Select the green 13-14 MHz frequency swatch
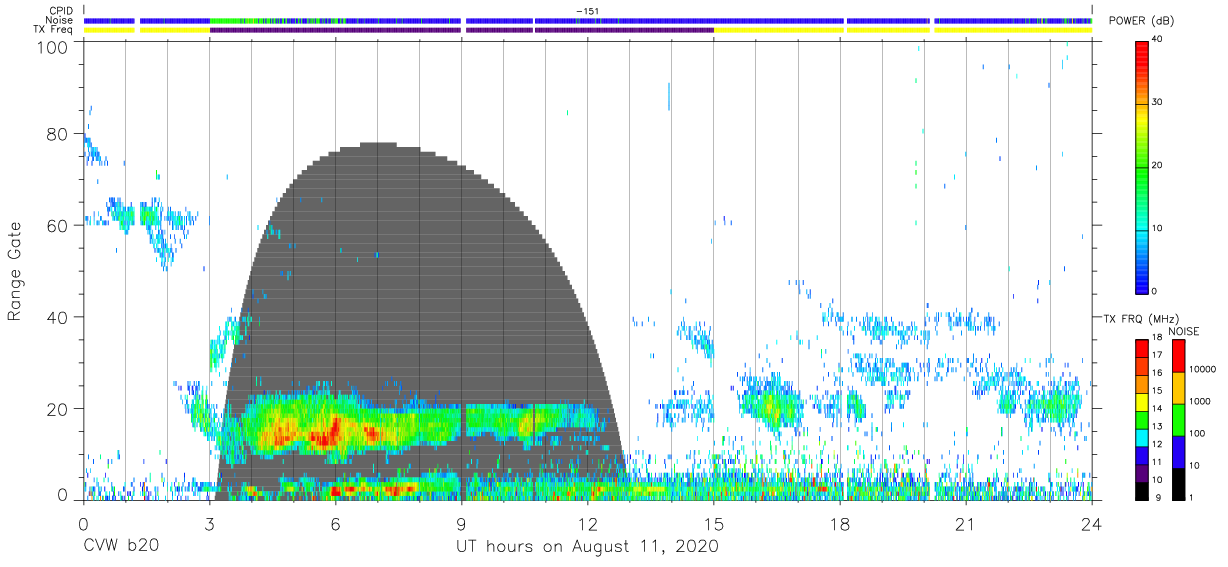The image size is (1228, 567). point(1143,419)
